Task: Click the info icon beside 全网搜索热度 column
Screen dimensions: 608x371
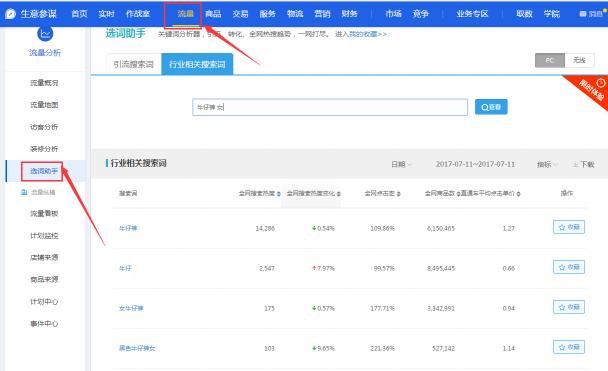Action: 279,193
